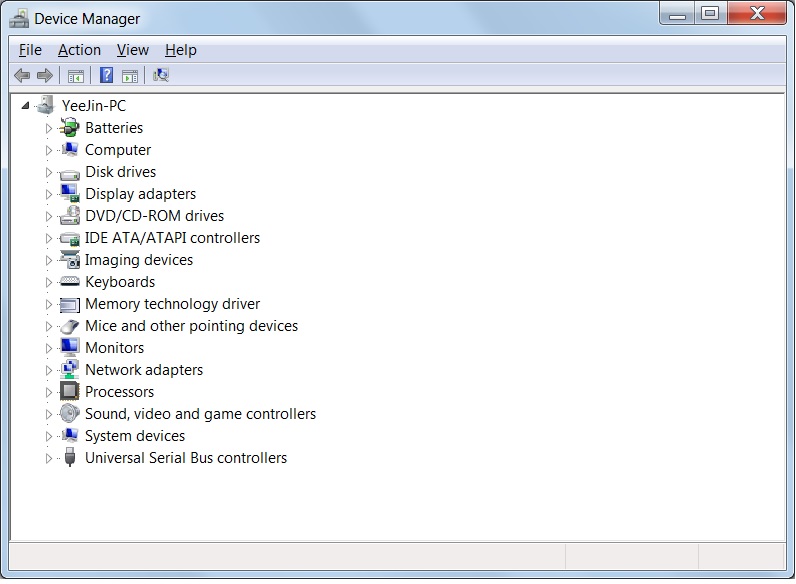796x584 pixels.
Task: Click the Disk drives category icon
Action: tap(70, 174)
